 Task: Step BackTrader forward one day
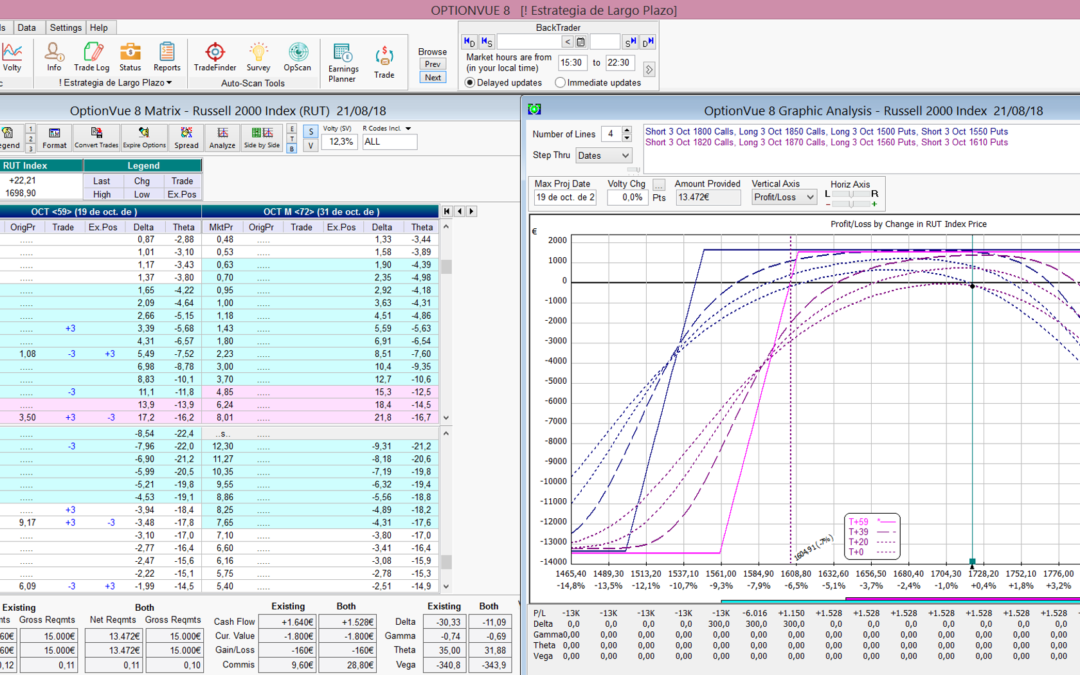tap(647, 42)
